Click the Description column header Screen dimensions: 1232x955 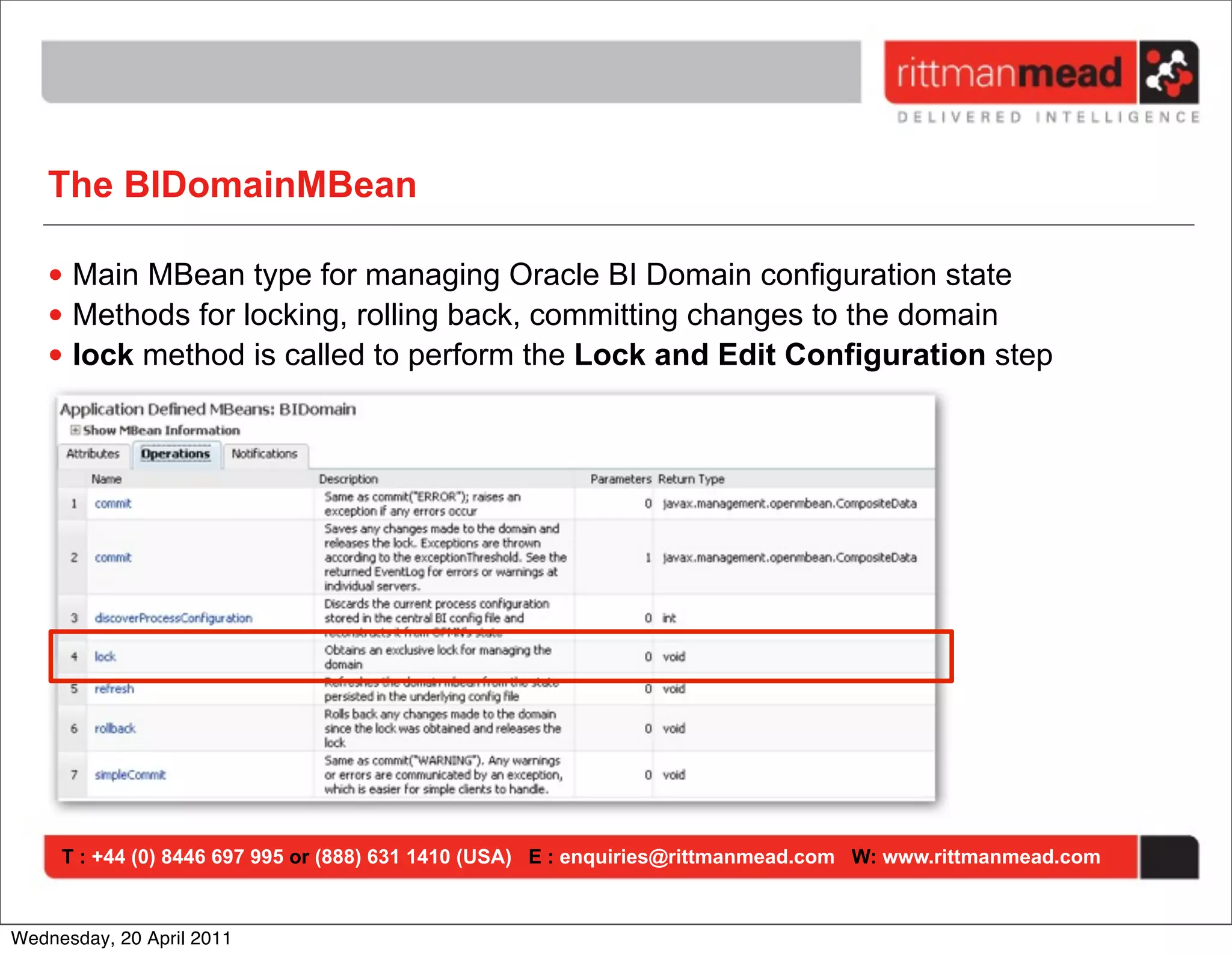coord(348,479)
